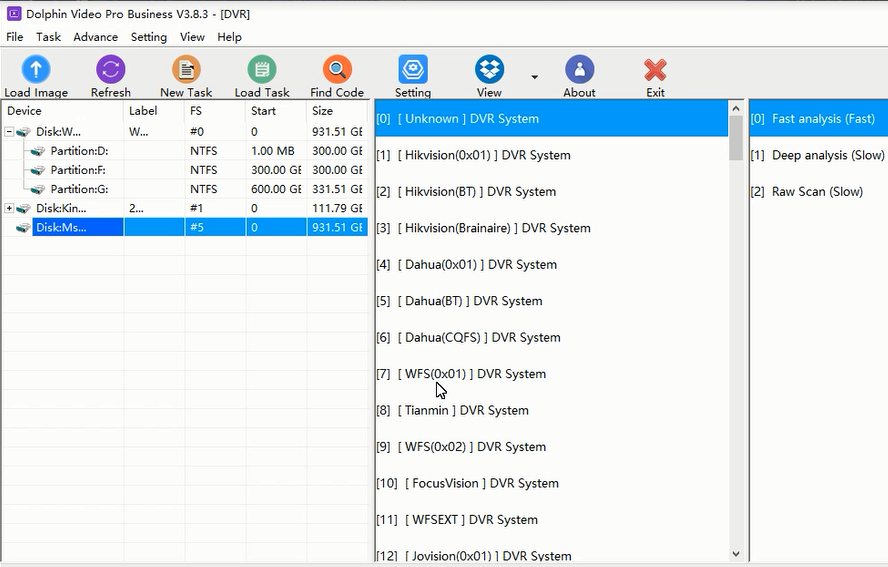This screenshot has height=567, width=888.
Task: Open the Task menu
Action: [x=48, y=37]
